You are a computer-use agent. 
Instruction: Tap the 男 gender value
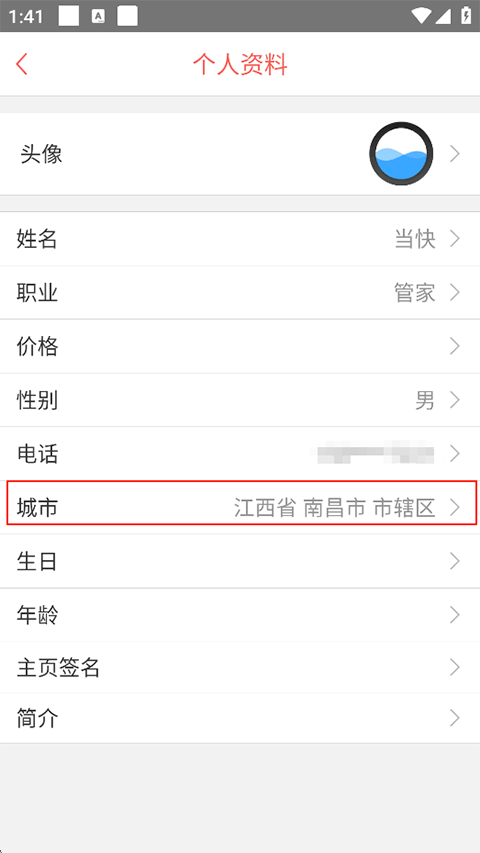click(425, 400)
